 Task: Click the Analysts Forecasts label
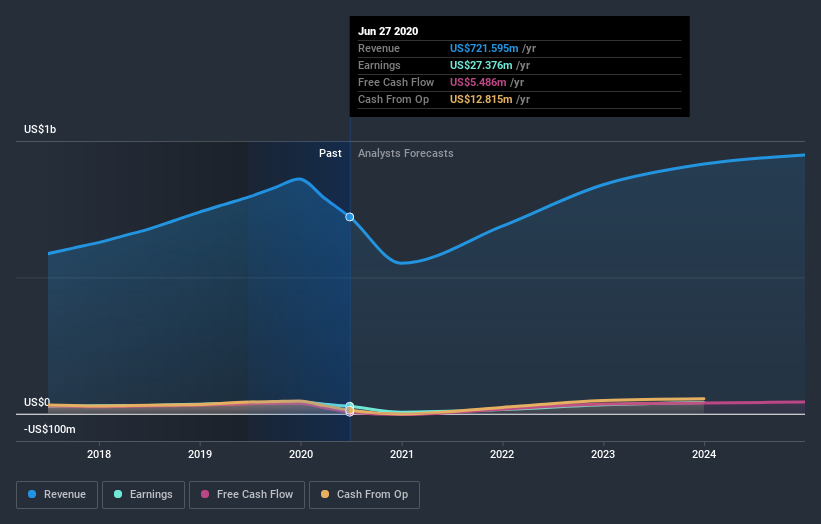click(x=406, y=153)
